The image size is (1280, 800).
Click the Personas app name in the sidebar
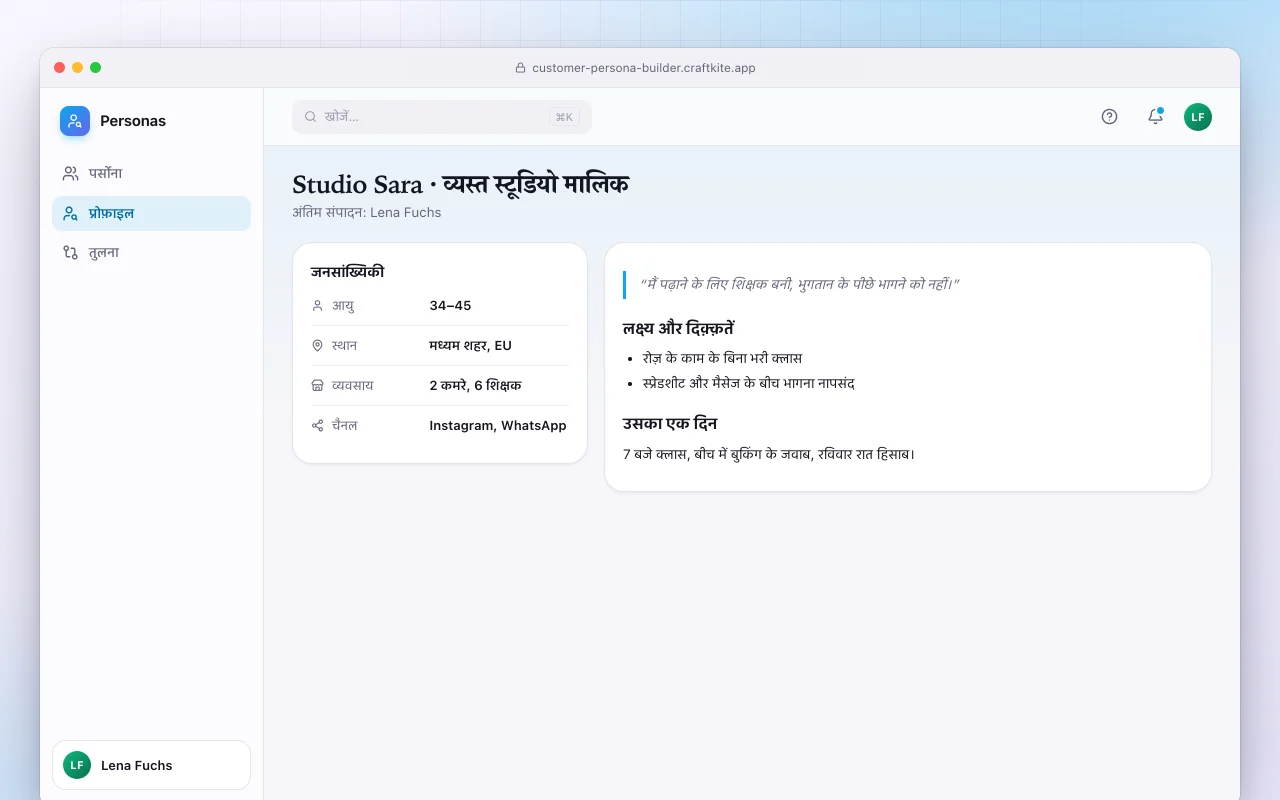(133, 121)
